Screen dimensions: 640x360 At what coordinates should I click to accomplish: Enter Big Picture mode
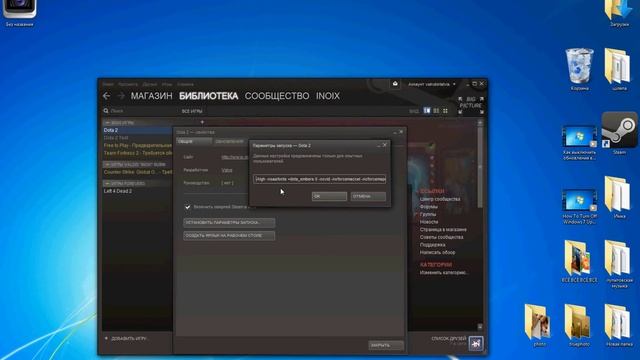click(471, 105)
